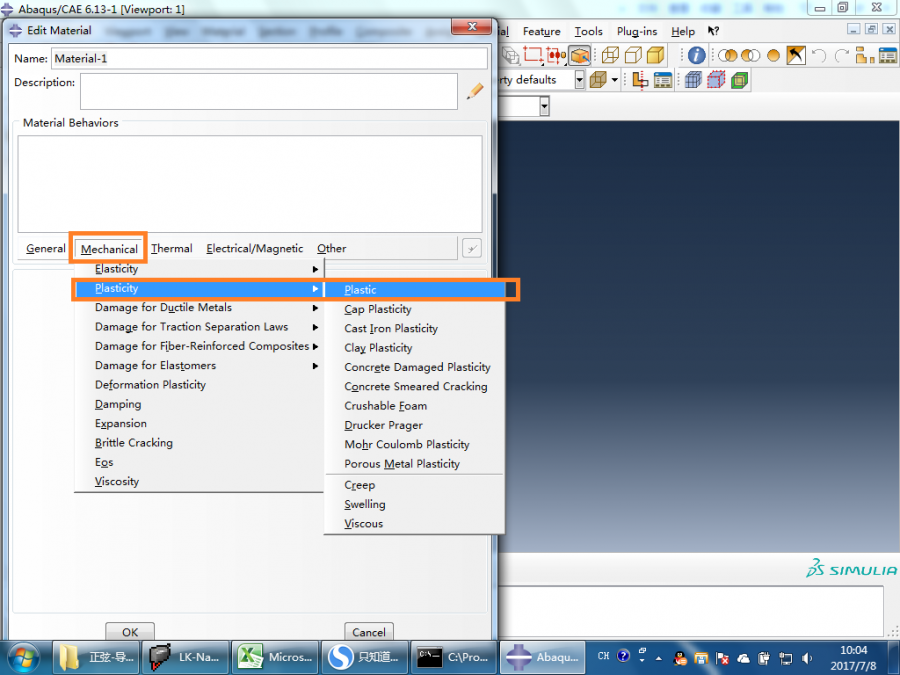Click the Windows Start button
Viewport: 900px width, 675px height.
pos(23,658)
